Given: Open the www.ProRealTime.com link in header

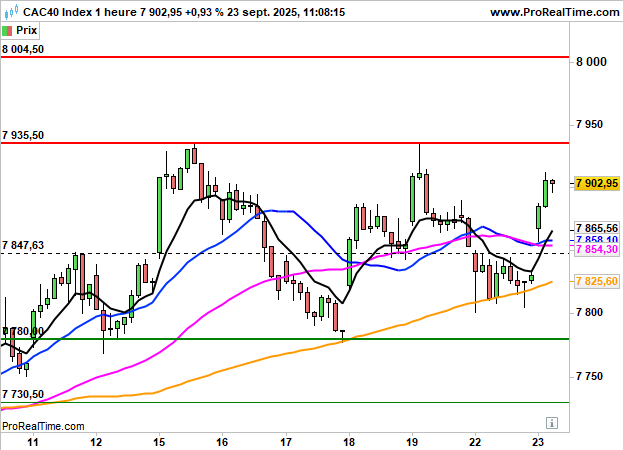Looking at the screenshot, I should pyautogui.click(x=554, y=12).
